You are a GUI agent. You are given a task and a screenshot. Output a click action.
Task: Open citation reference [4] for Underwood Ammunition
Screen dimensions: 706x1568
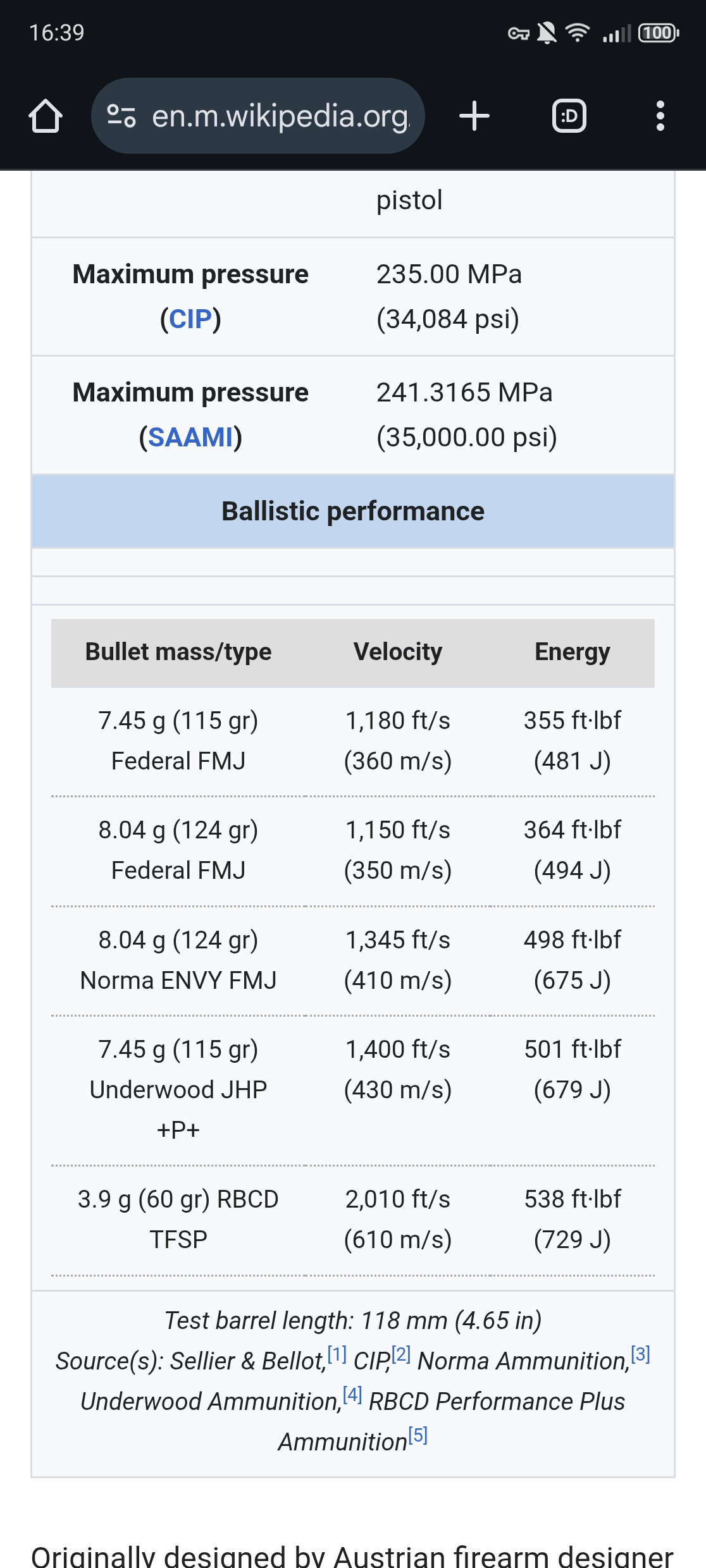coord(352,1394)
